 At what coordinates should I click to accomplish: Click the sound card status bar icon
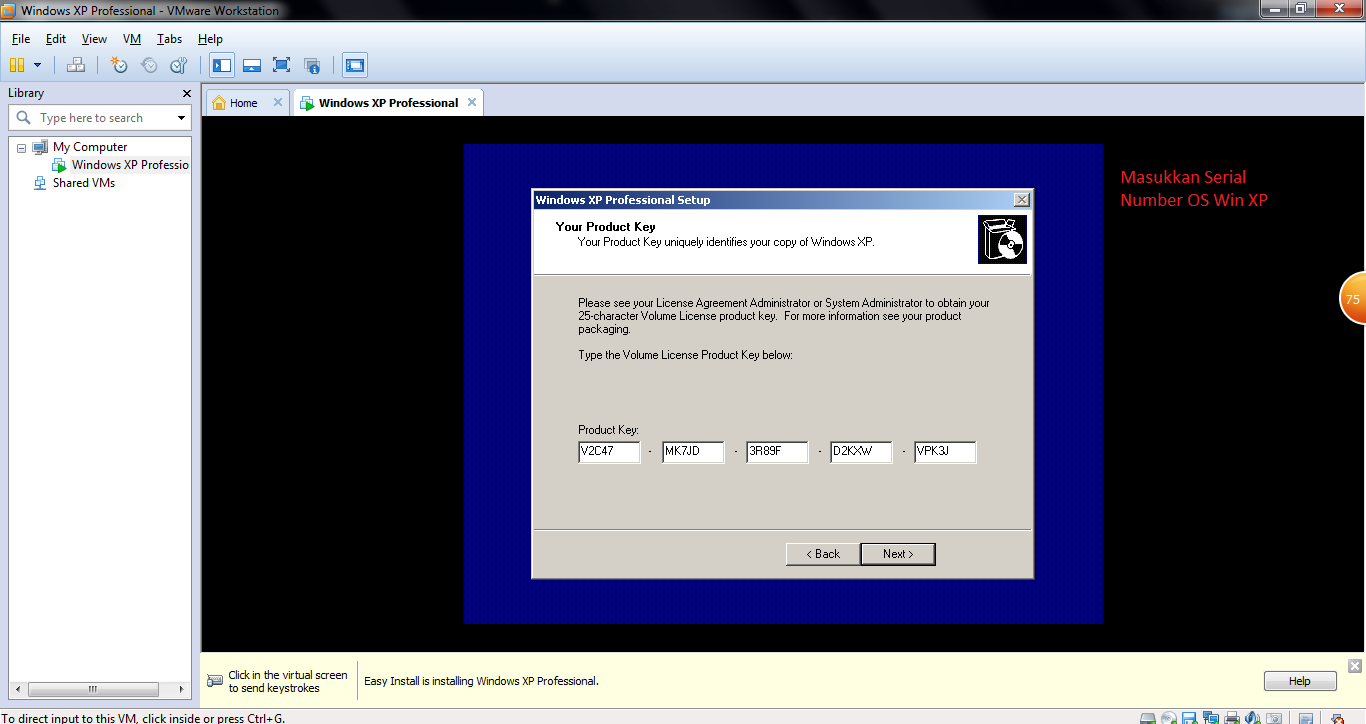click(1253, 718)
